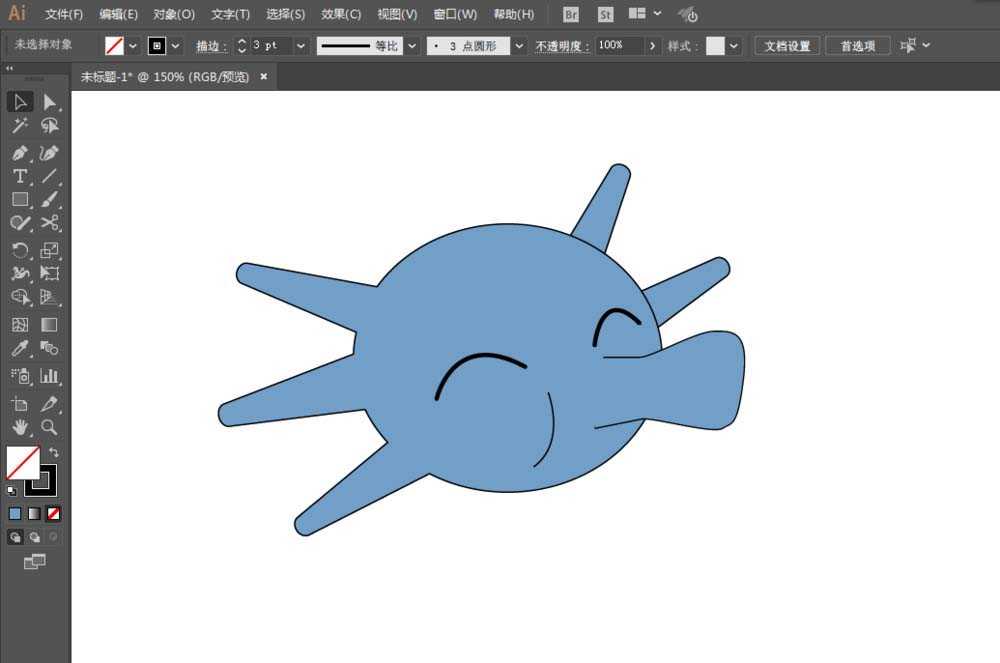Set paint mode to None
Image resolution: width=1000 pixels, height=663 pixels.
(54, 513)
